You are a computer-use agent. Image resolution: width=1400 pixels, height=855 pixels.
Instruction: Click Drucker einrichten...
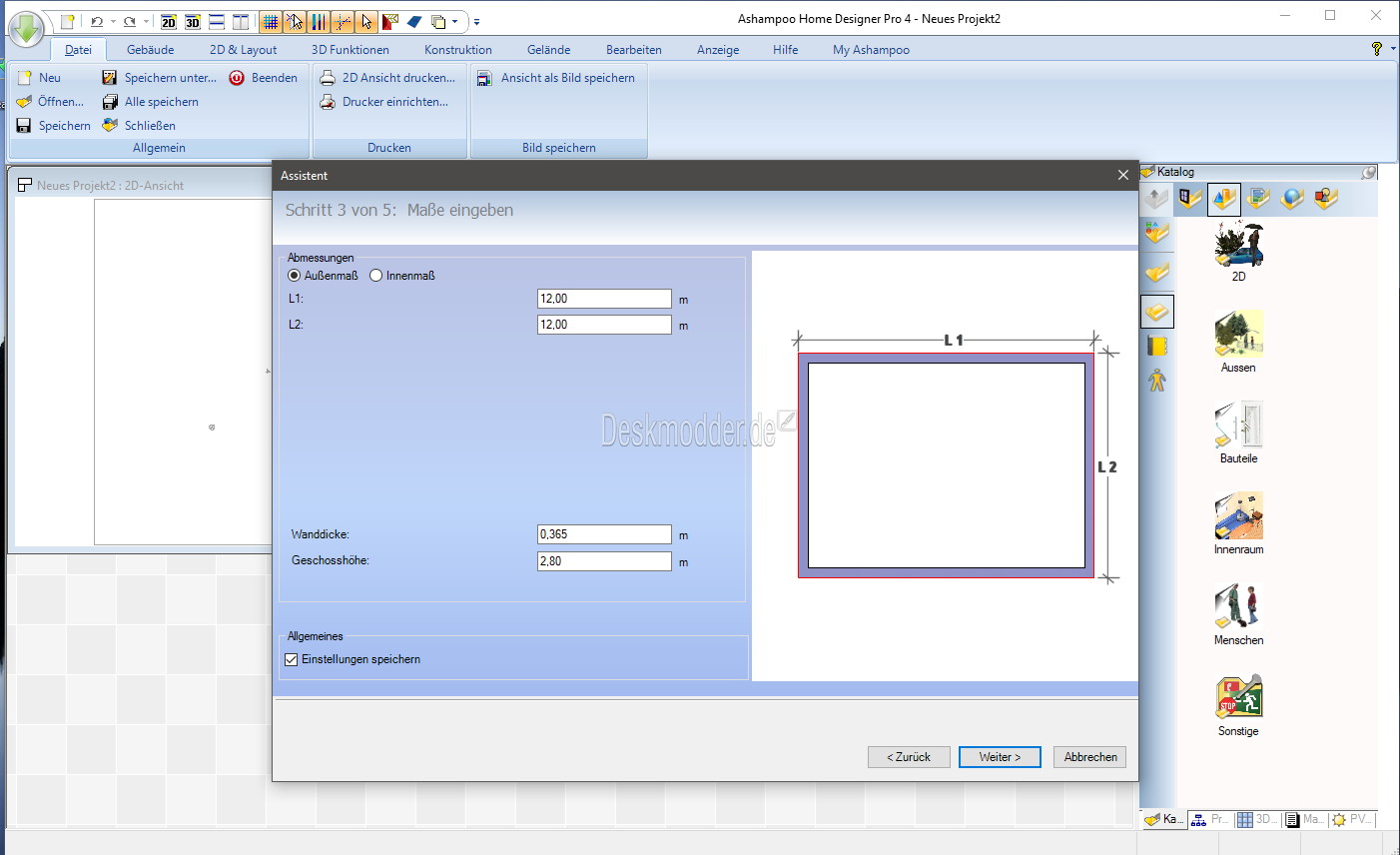(x=383, y=102)
